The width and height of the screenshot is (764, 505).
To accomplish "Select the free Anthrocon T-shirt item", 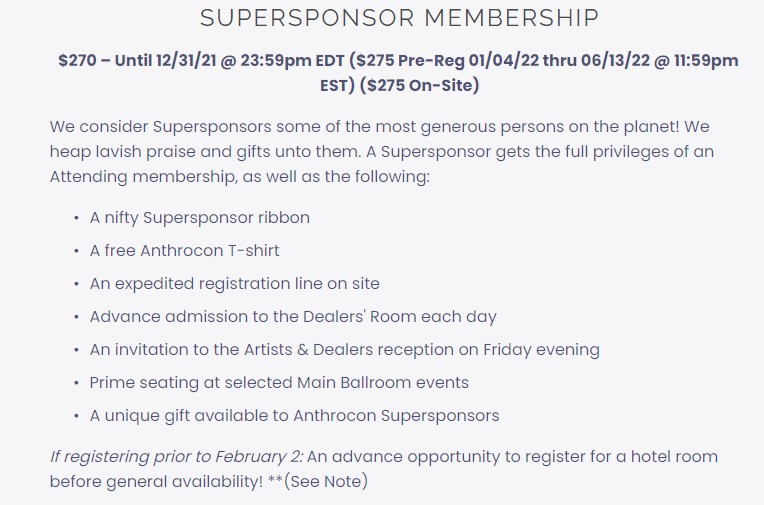I will (x=187, y=250).
